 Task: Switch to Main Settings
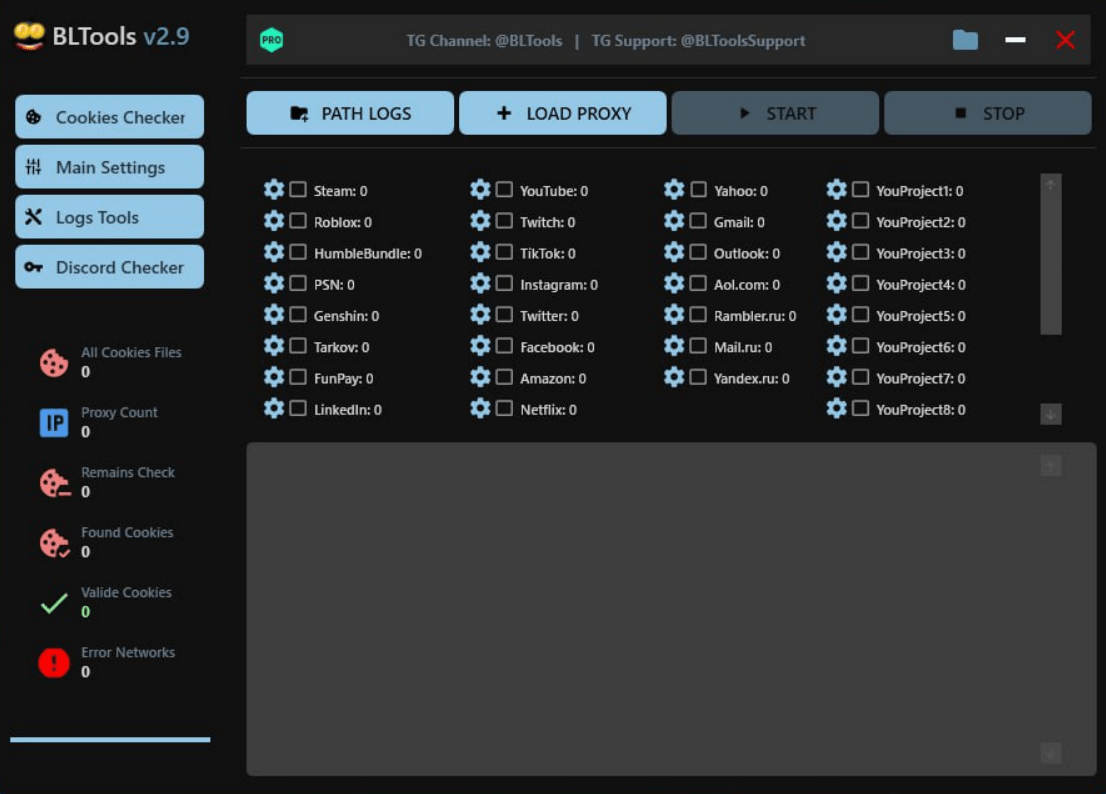tap(109, 166)
